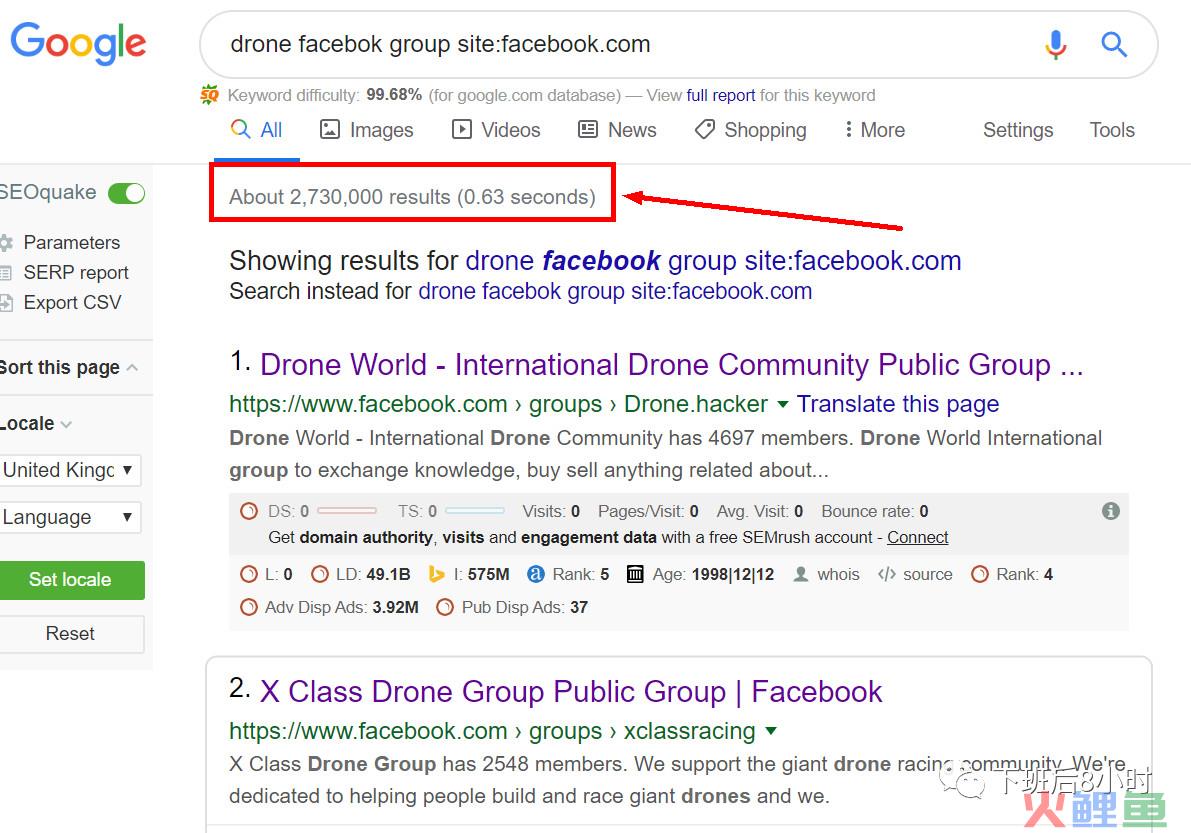The image size is (1191, 833).
Task: Open the info icon in SEOquake bar
Action: point(1110,511)
